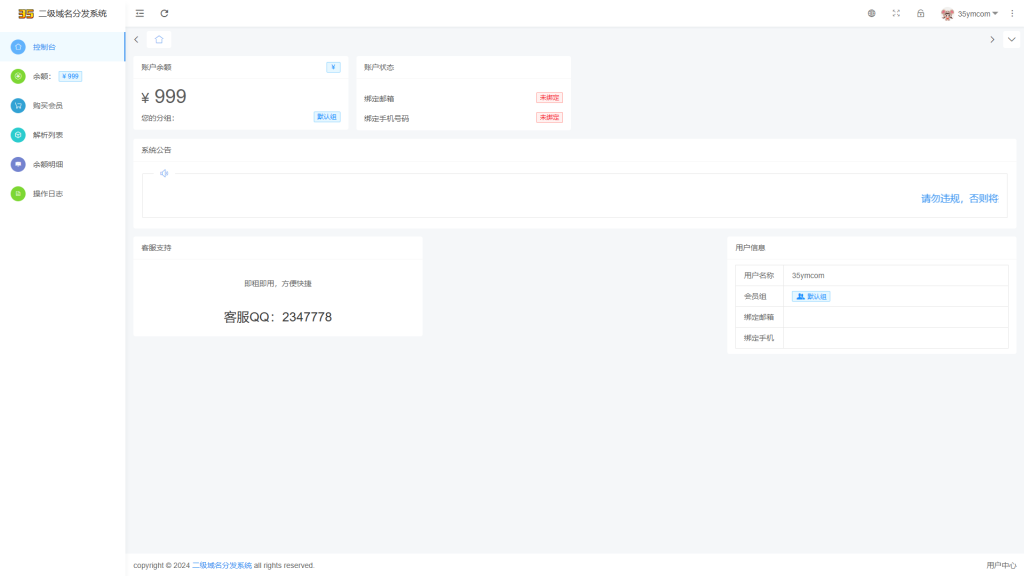
Task: Open the three-dot more options menu
Action: [1012, 13]
